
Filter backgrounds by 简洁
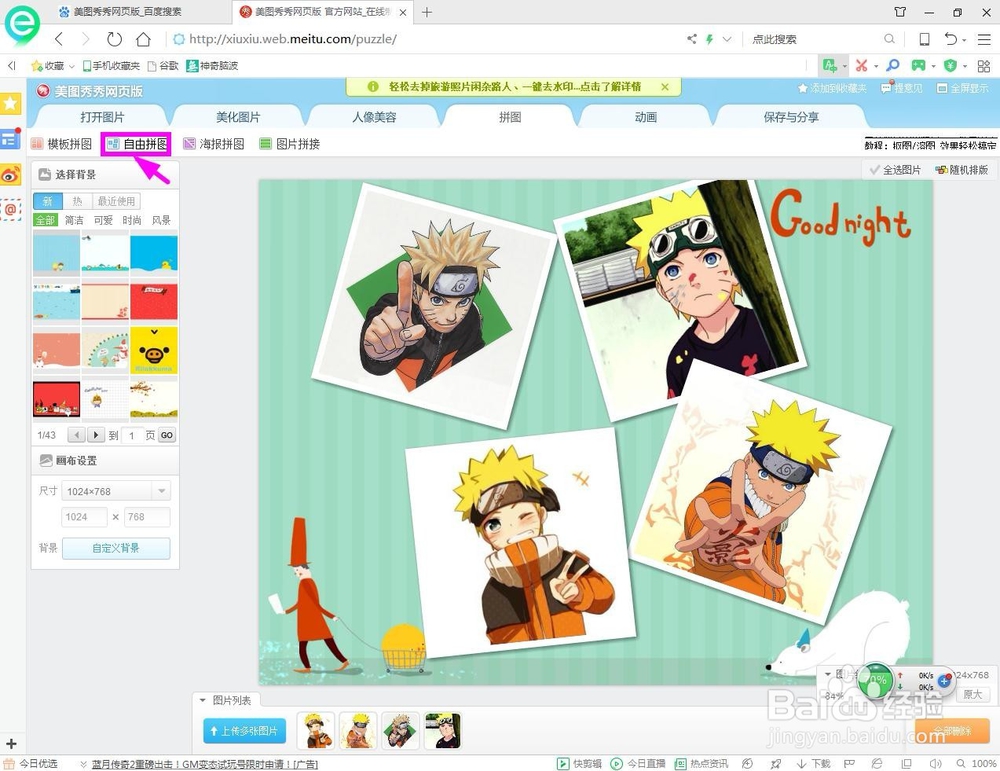tap(74, 220)
